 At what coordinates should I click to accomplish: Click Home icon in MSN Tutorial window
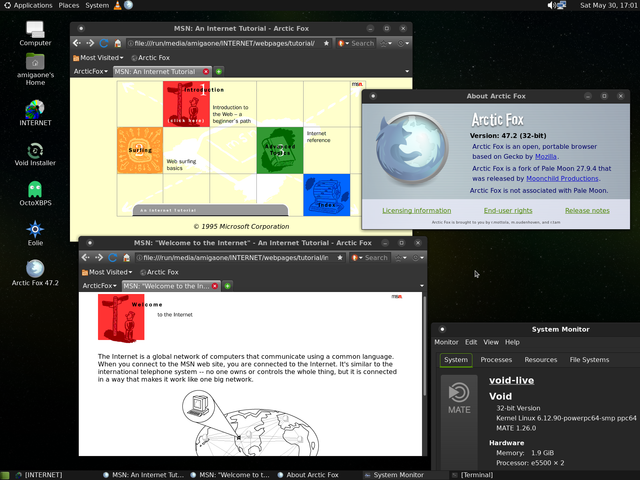click(118, 43)
